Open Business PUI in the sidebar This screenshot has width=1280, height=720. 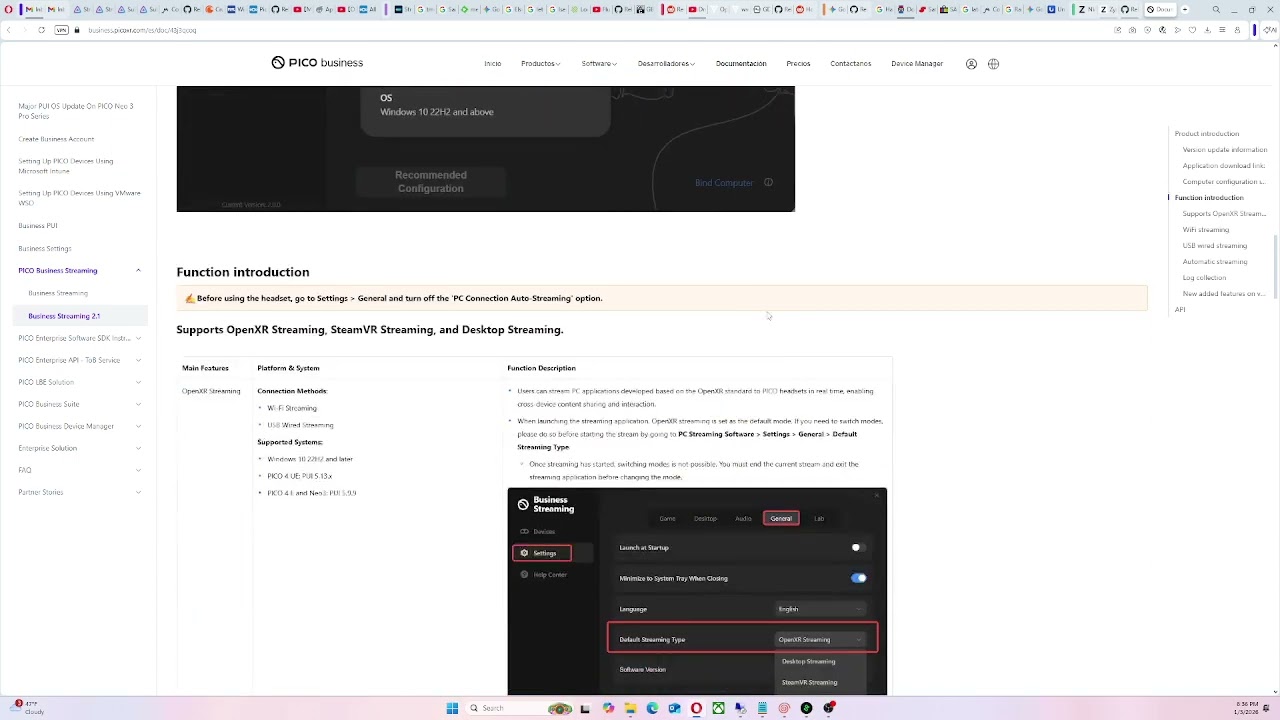(x=38, y=226)
